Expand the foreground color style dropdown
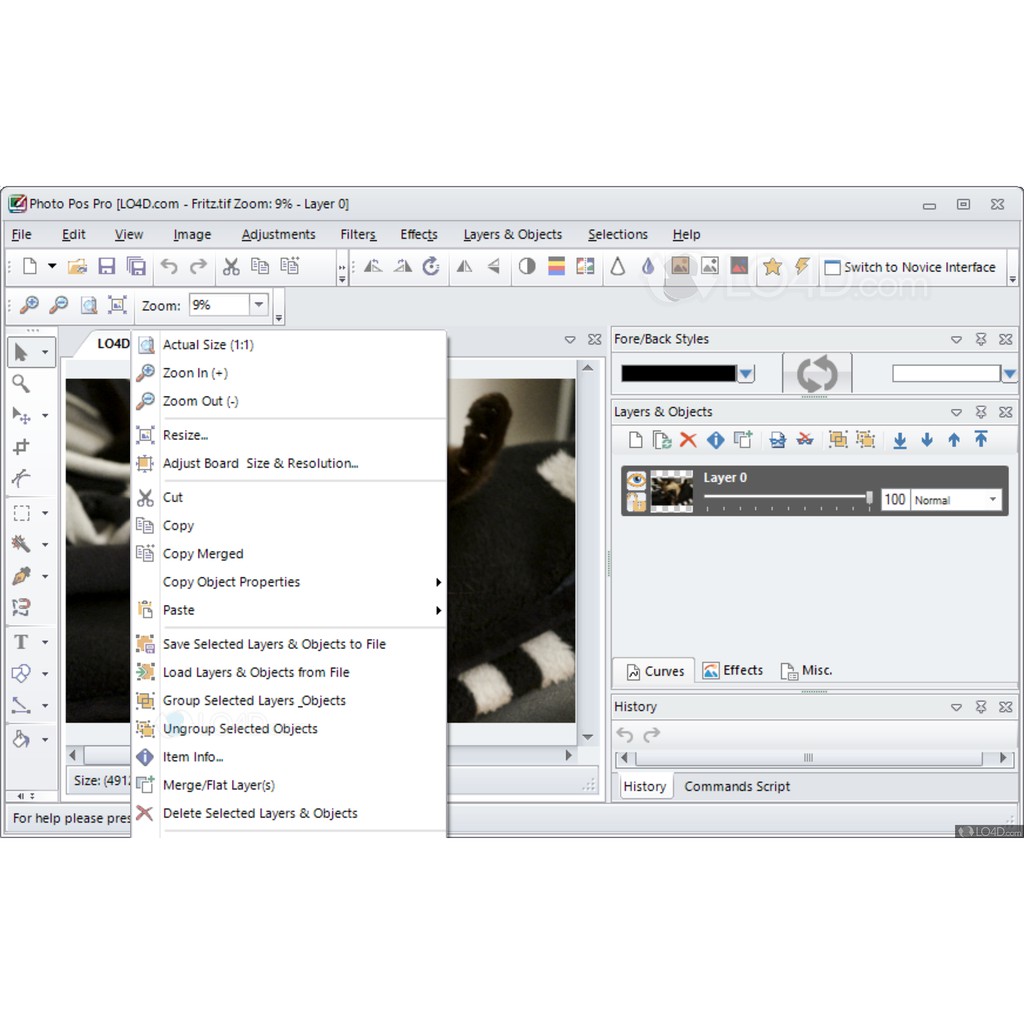 click(x=745, y=374)
